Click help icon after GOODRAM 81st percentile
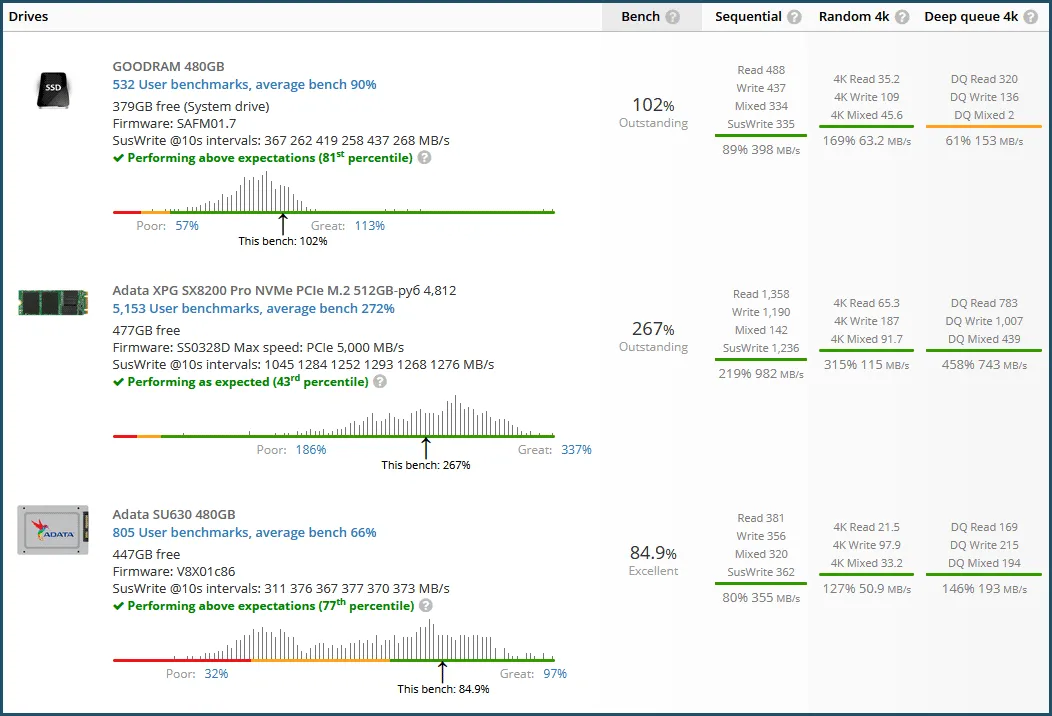 pyautogui.click(x=424, y=158)
